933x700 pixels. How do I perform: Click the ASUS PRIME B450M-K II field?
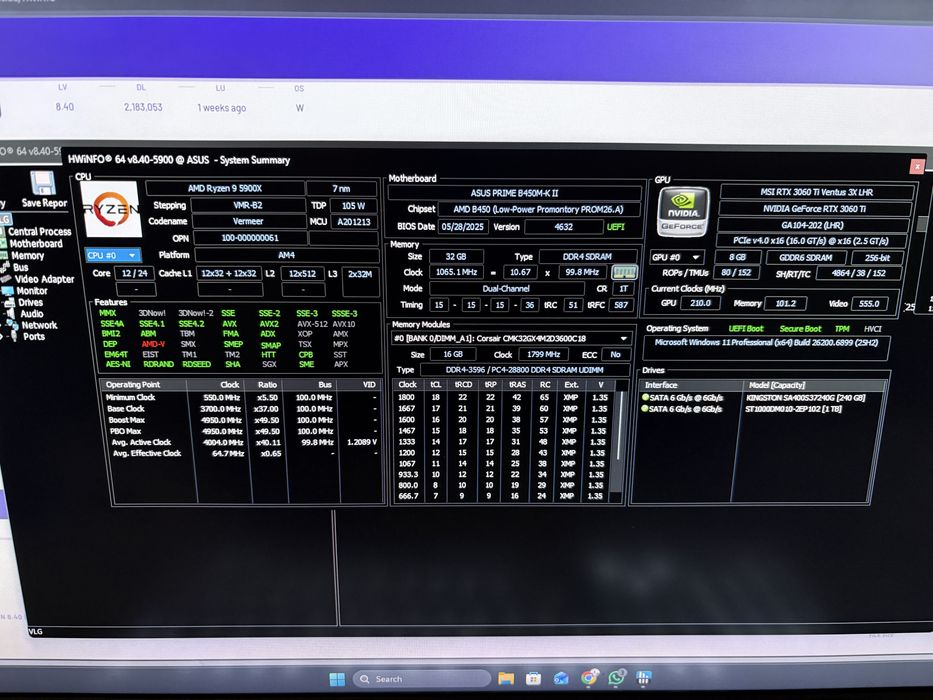(x=515, y=193)
